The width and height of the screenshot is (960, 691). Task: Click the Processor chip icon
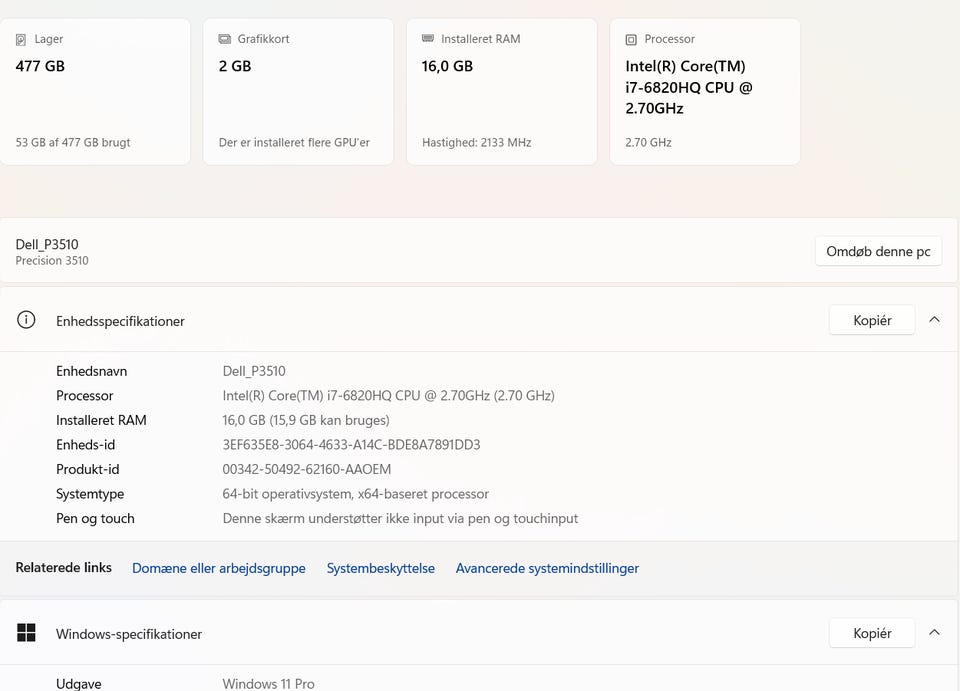[631, 40]
